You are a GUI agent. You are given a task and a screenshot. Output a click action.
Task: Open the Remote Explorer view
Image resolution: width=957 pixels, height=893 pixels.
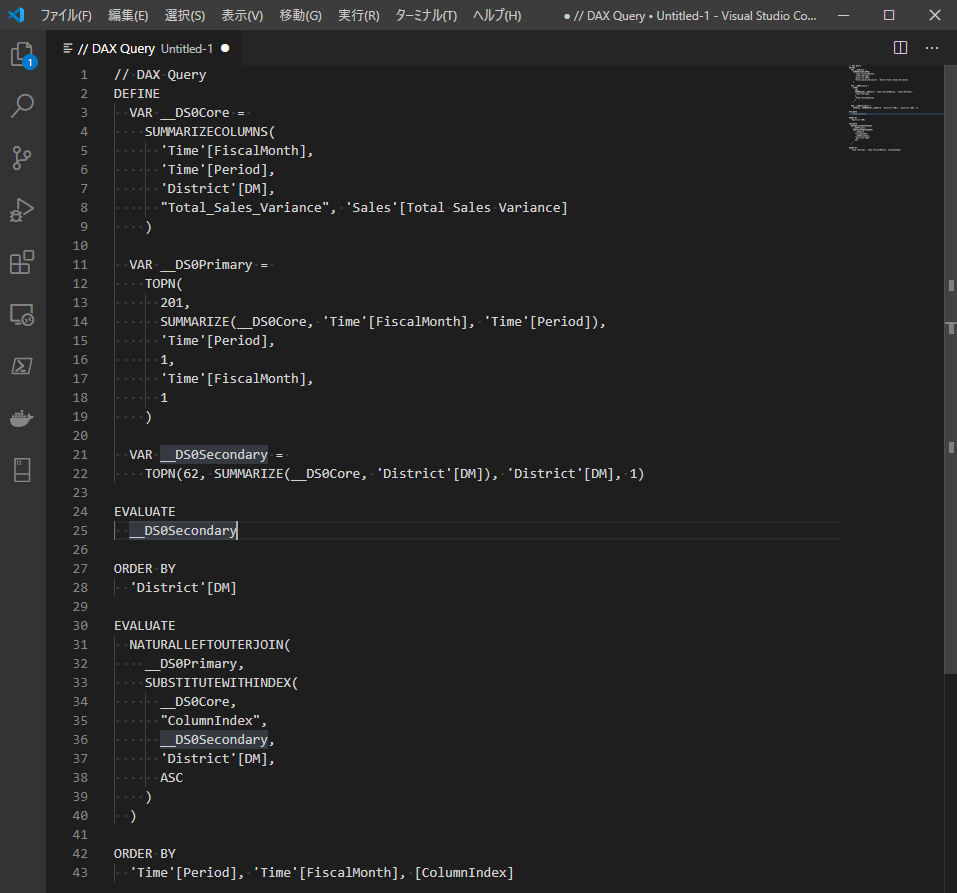point(23,315)
